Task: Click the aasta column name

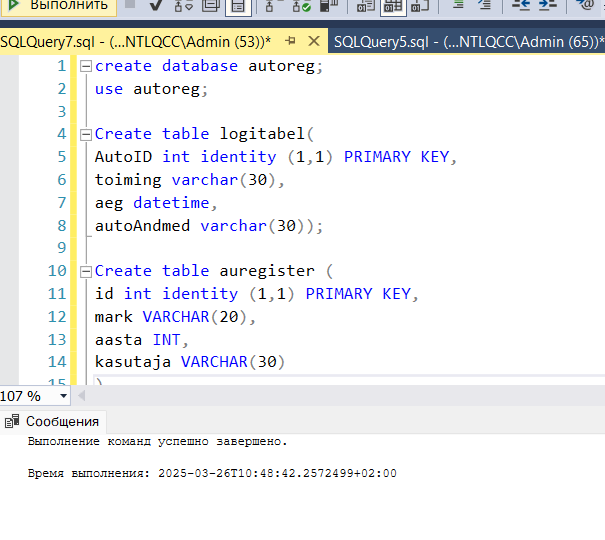Action: point(118,340)
